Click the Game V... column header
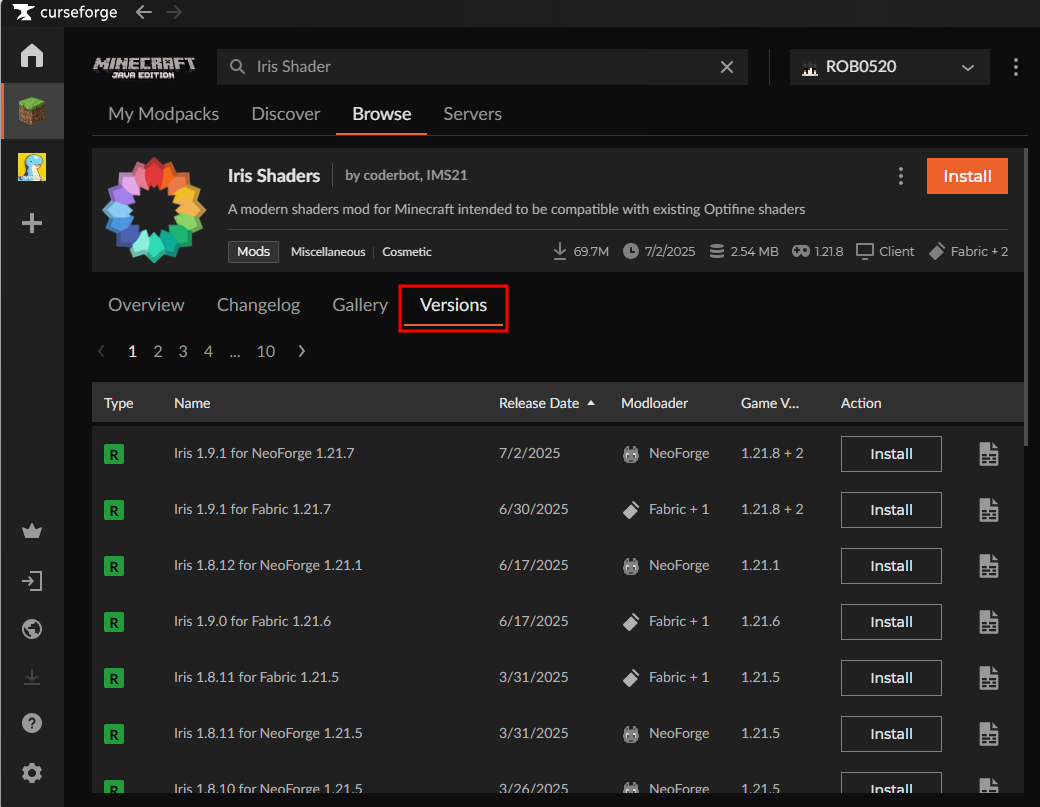Screen dimensions: 1040x807 tap(769, 403)
